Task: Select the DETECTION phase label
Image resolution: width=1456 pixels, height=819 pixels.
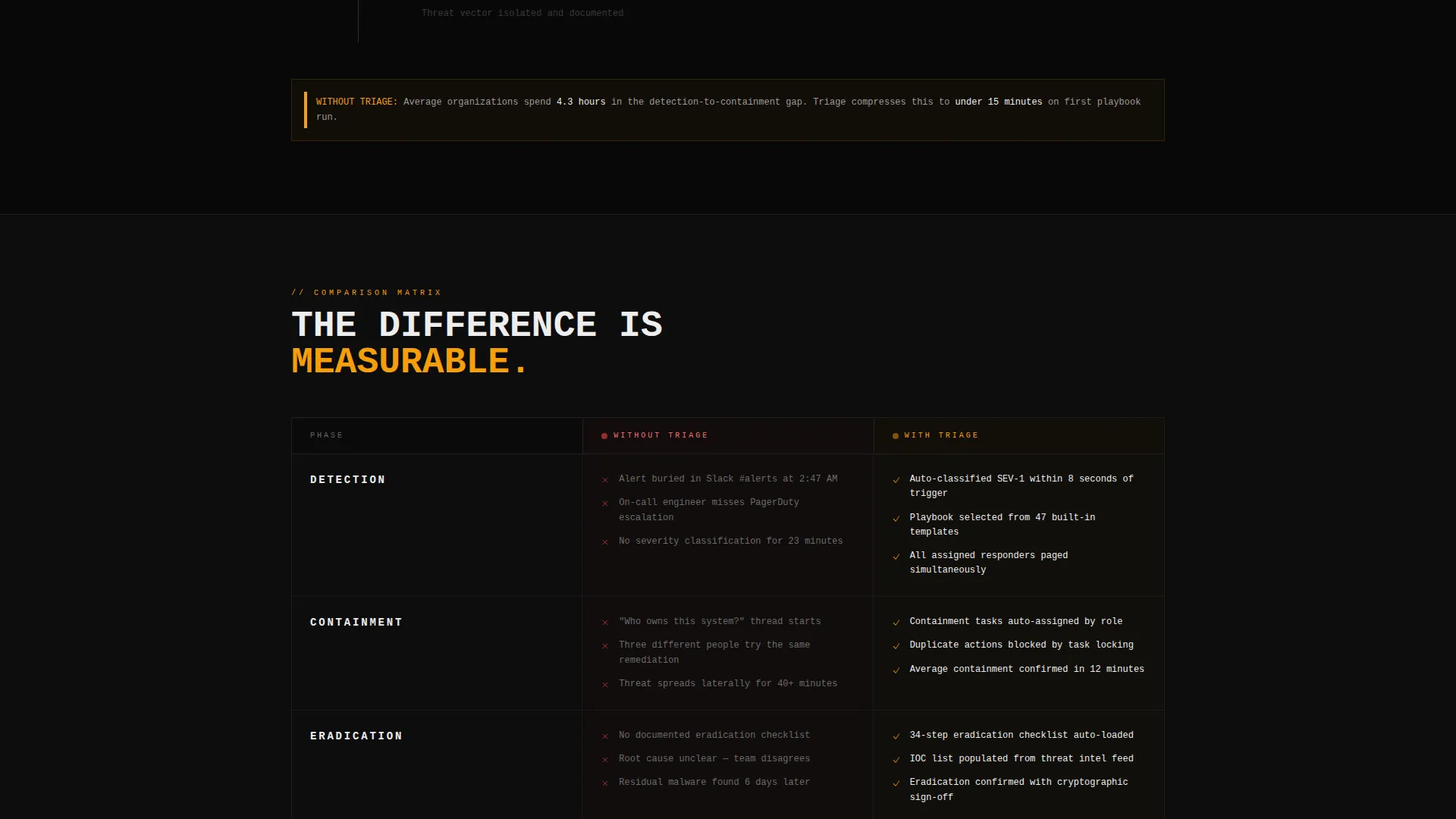Action: 348,480
